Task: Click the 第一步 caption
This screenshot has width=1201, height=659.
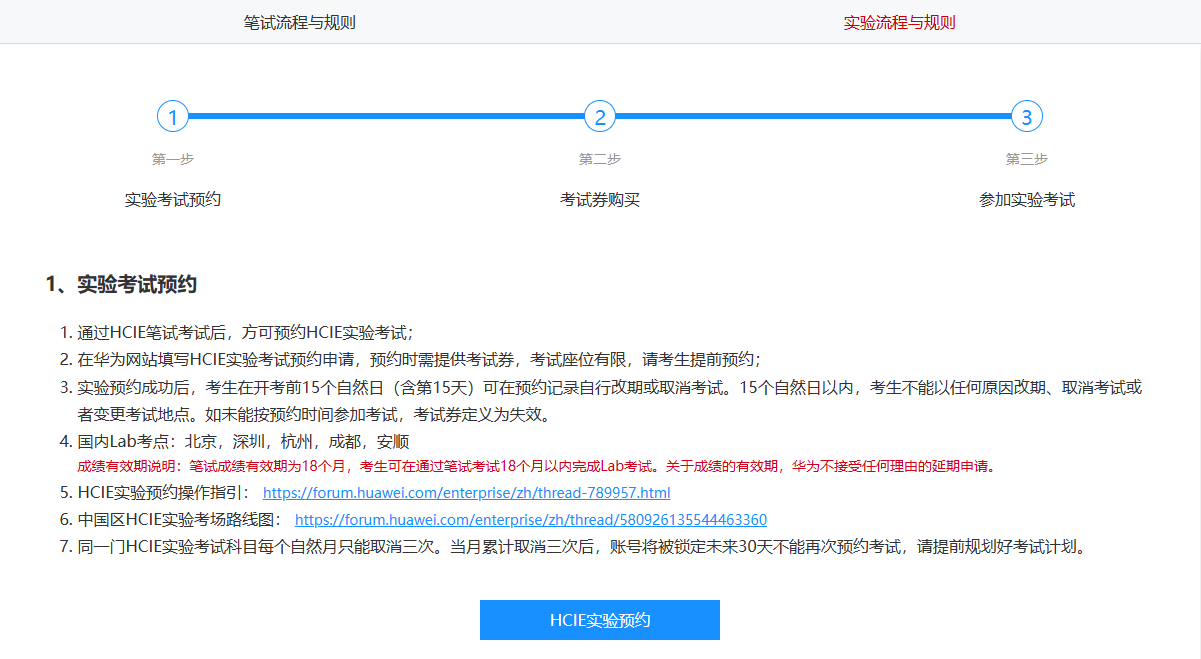Action: click(x=173, y=159)
